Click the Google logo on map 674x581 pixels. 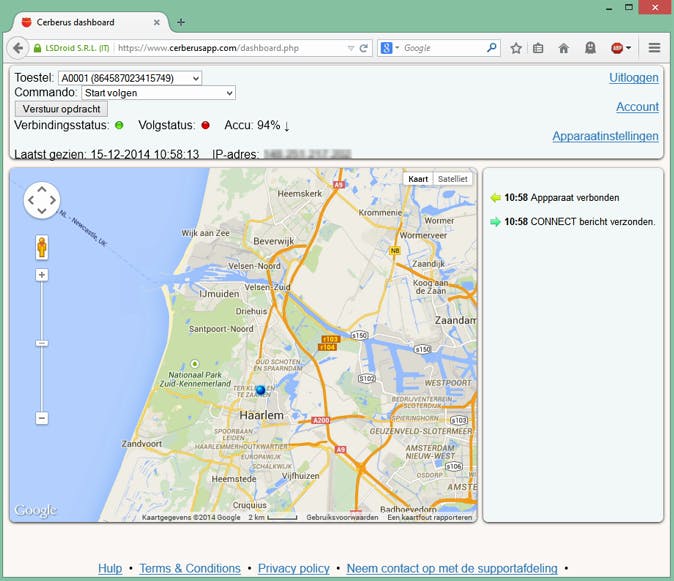[x=35, y=510]
